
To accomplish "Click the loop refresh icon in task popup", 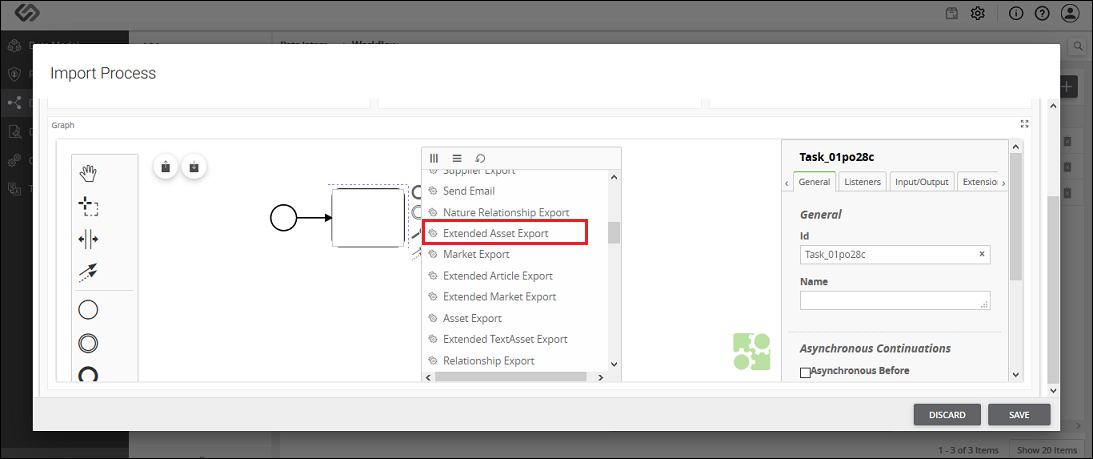I will (480, 158).
